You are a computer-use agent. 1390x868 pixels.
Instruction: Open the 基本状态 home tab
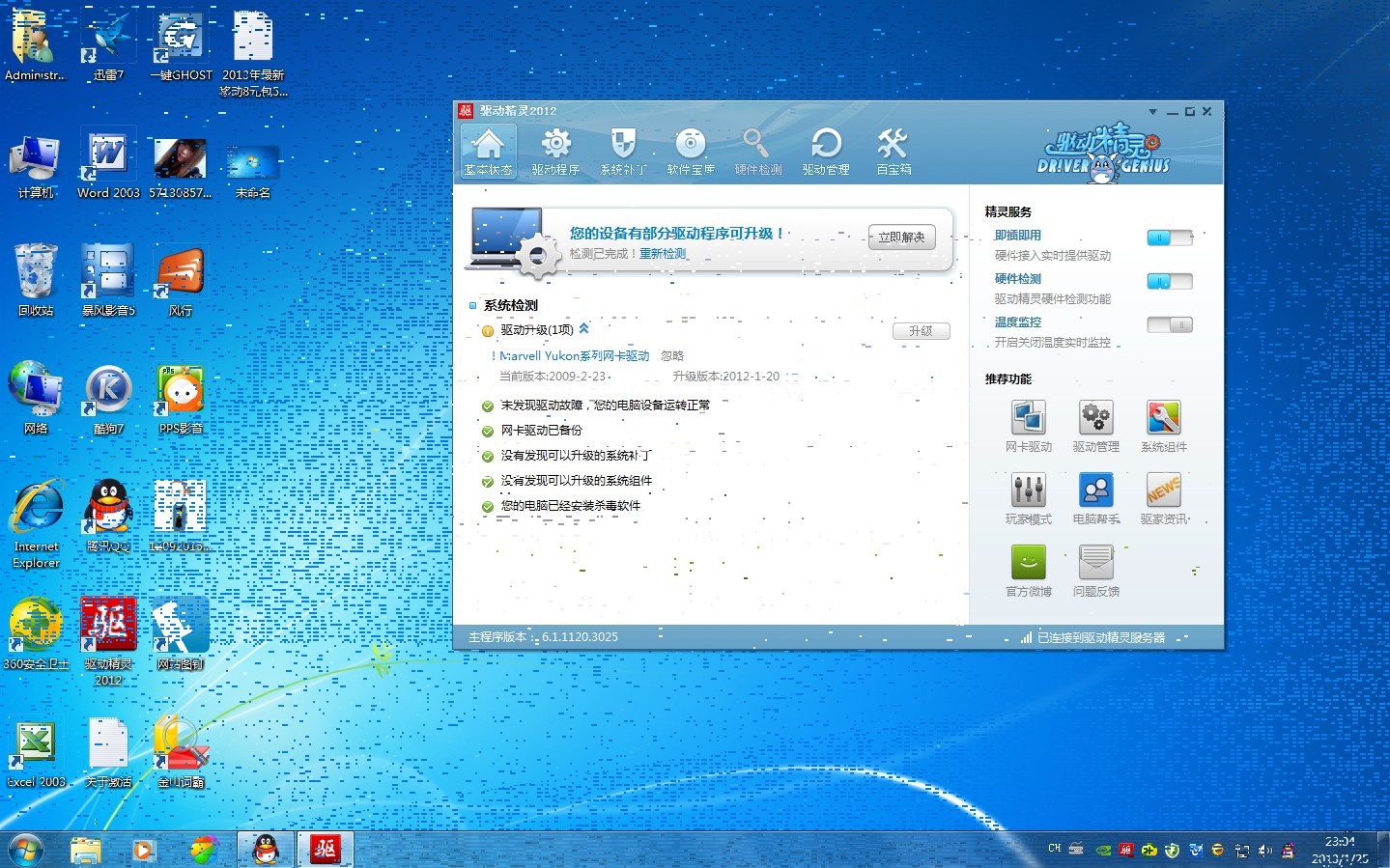coord(489,152)
